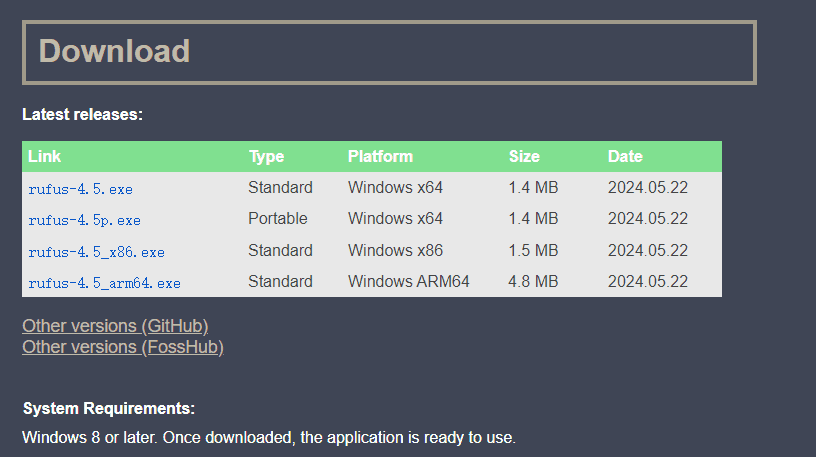Click the Windows 8 or later requirement text
Image resolution: width=816 pixels, height=457 pixels.
(268, 438)
